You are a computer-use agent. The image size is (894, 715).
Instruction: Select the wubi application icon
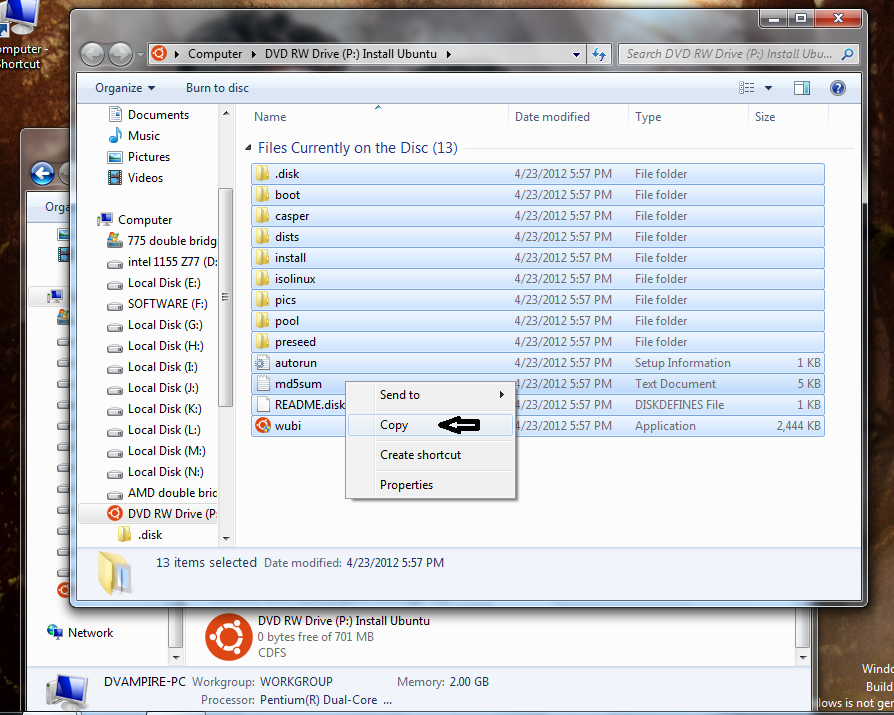coord(263,425)
